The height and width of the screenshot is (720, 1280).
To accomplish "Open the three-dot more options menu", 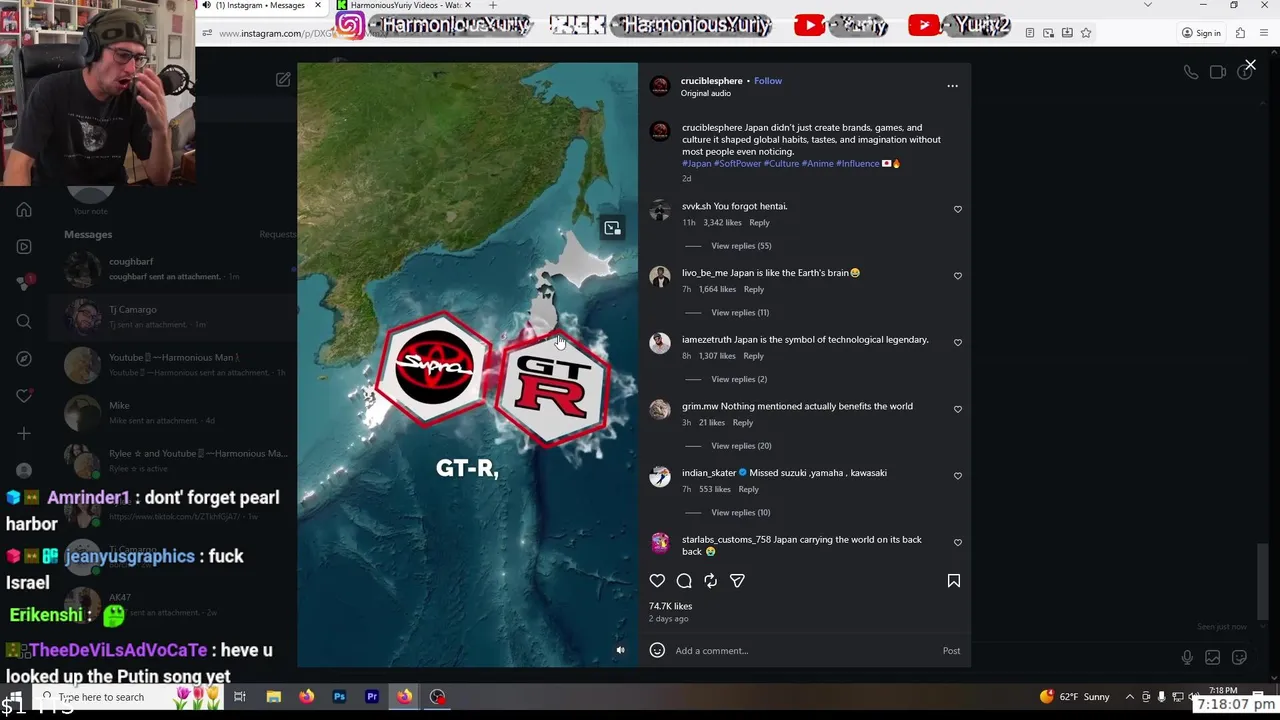I will click(952, 86).
